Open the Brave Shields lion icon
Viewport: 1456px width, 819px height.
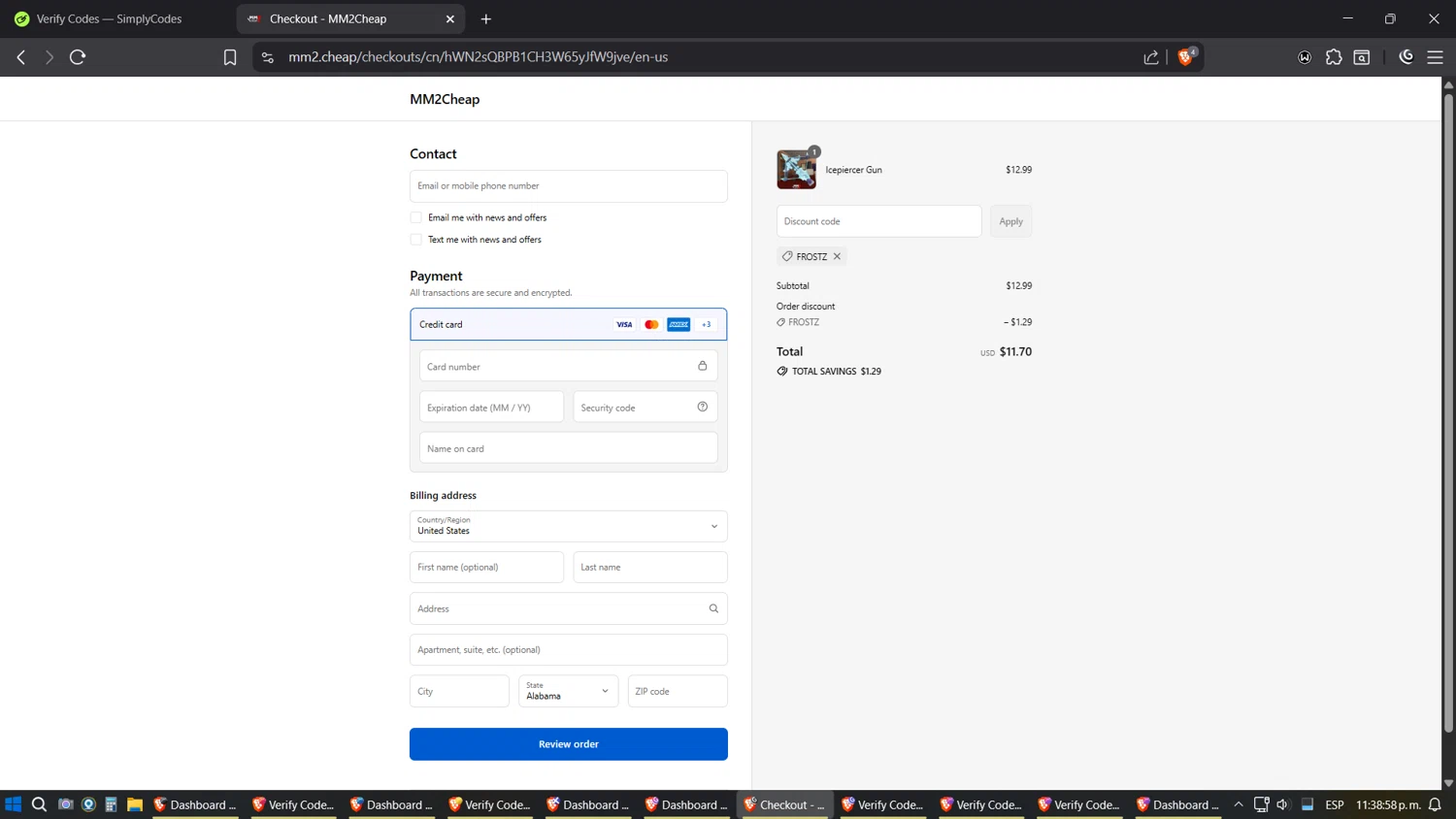coord(1185,56)
